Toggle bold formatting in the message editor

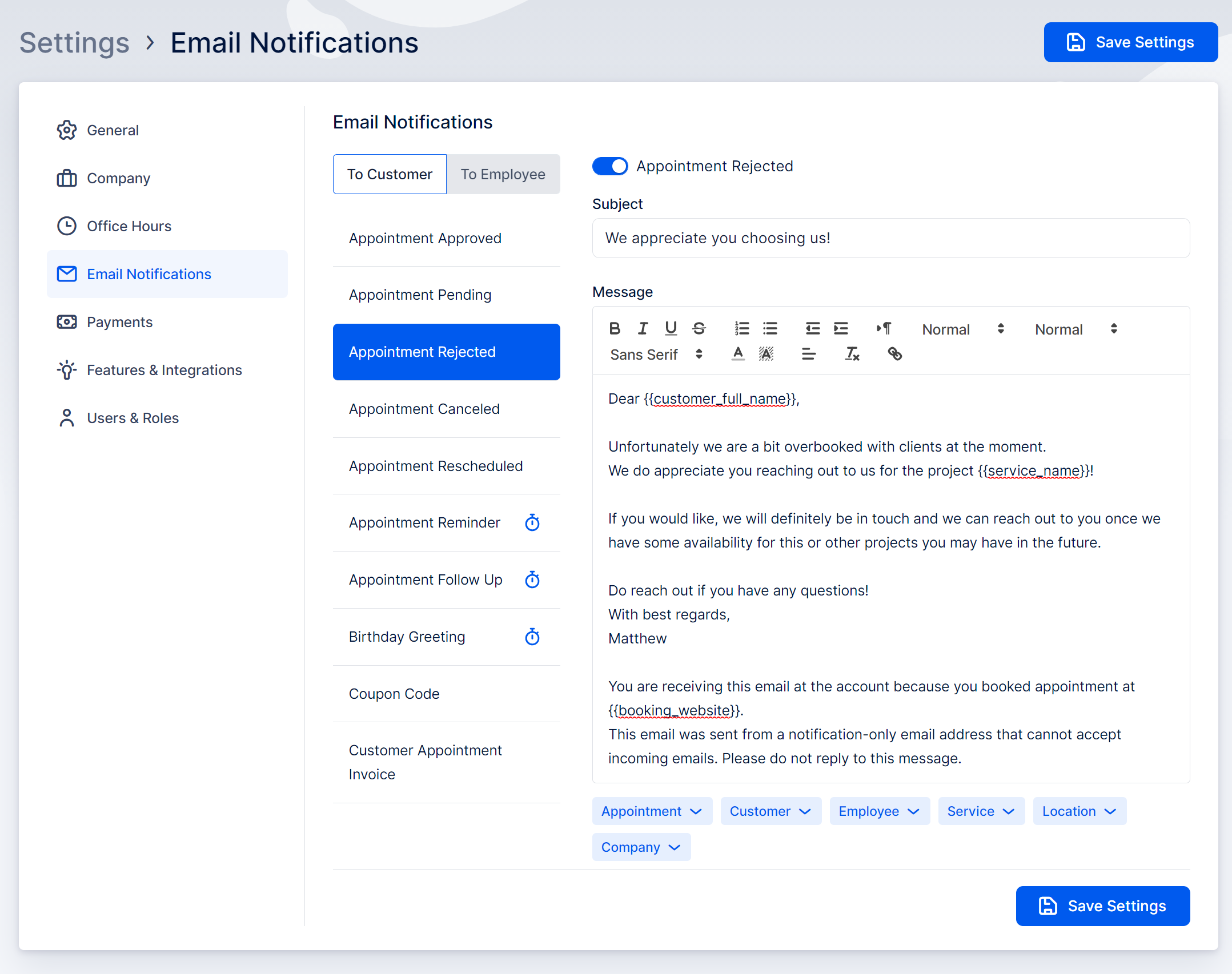(615, 329)
